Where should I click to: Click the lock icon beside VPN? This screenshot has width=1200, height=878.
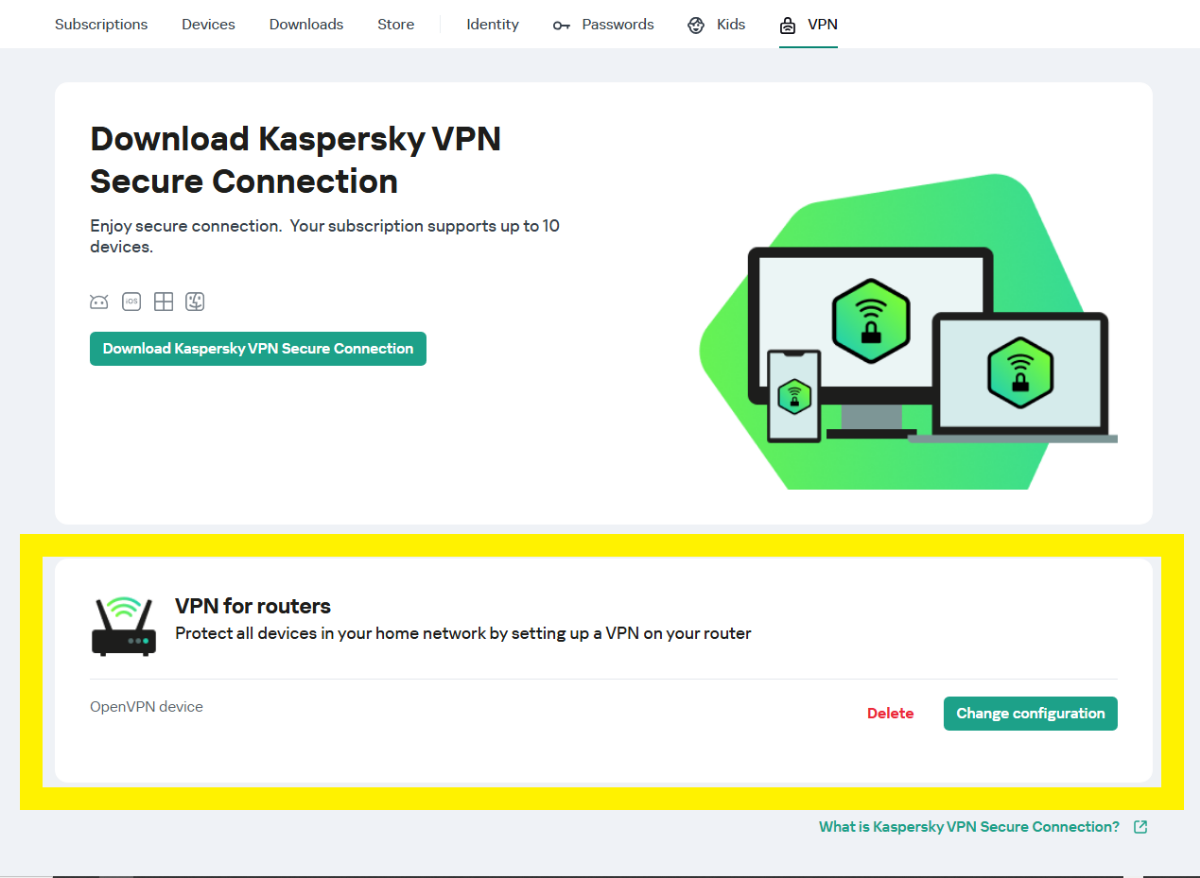(788, 25)
